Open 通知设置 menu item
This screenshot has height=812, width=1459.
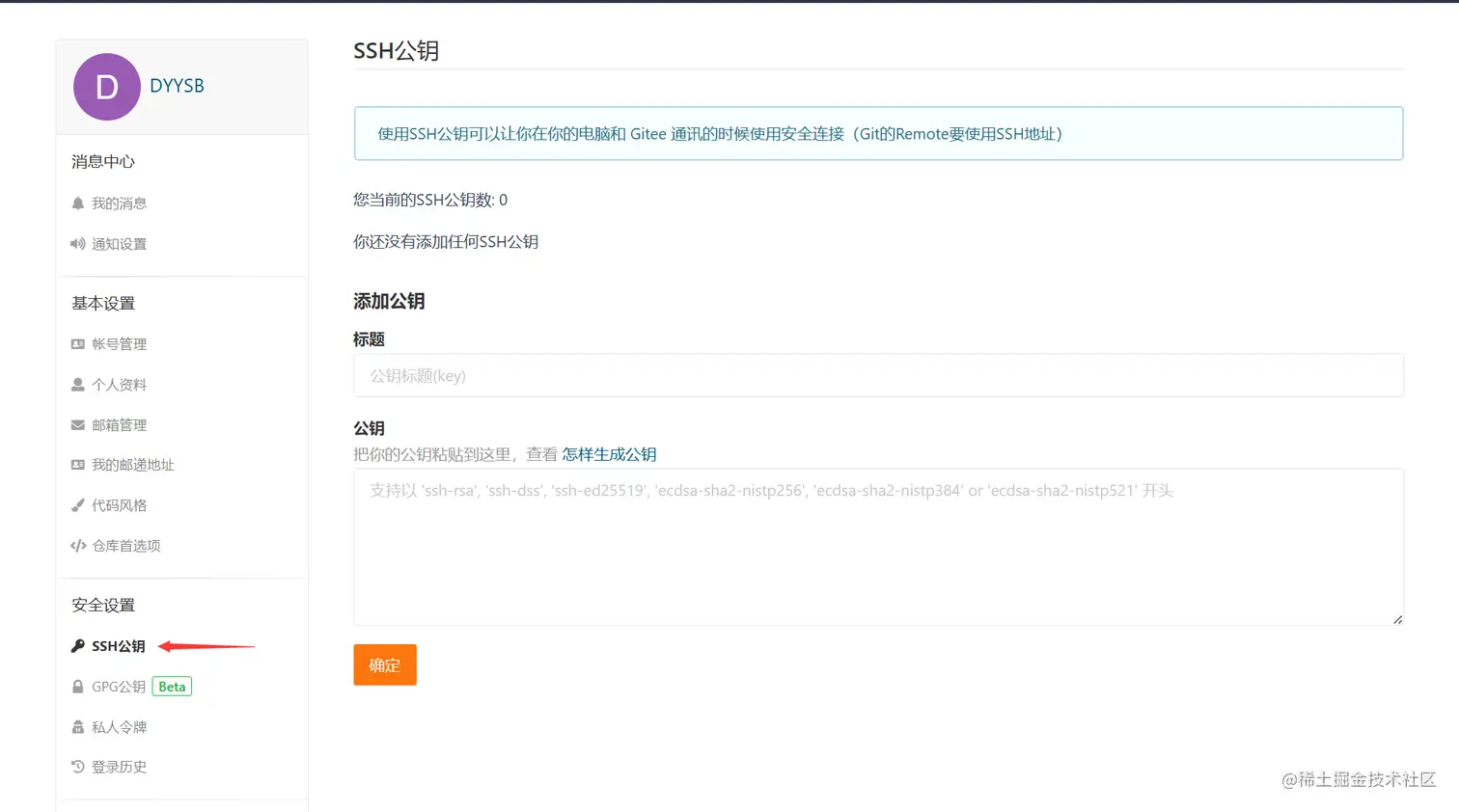[x=119, y=244]
